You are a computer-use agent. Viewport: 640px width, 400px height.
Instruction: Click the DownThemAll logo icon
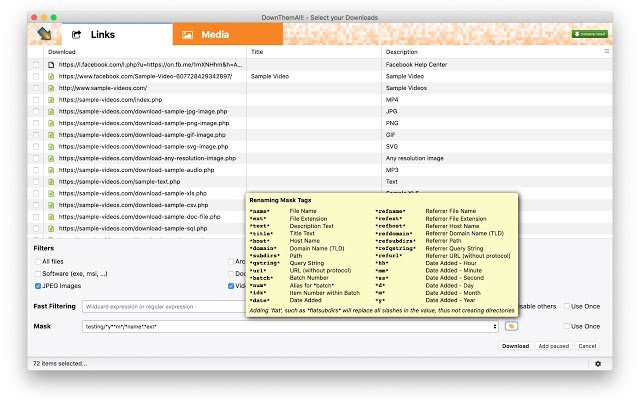(44, 34)
